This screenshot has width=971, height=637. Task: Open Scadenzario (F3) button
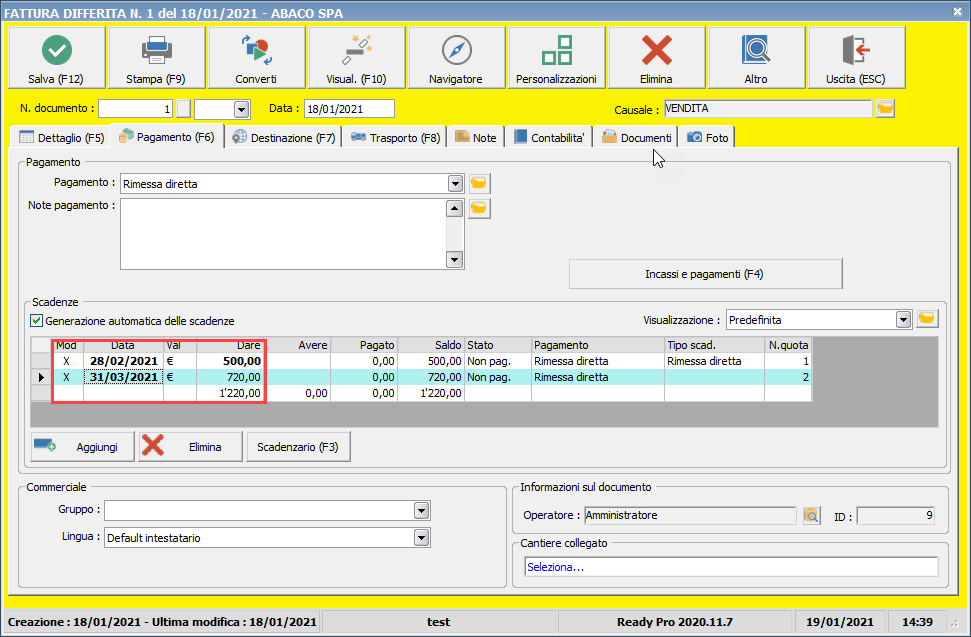coord(298,447)
